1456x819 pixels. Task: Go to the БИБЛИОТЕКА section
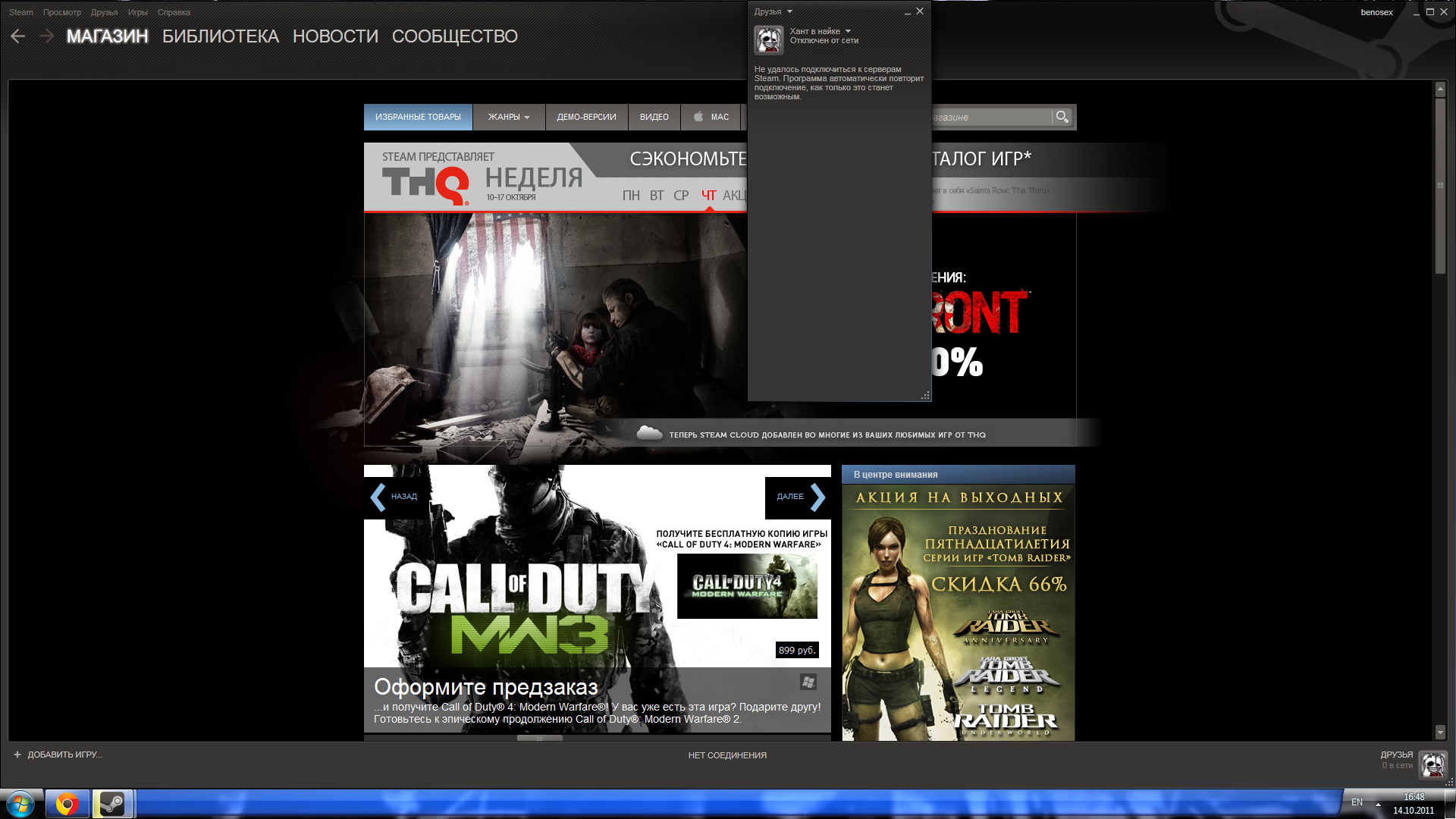pyautogui.click(x=221, y=36)
